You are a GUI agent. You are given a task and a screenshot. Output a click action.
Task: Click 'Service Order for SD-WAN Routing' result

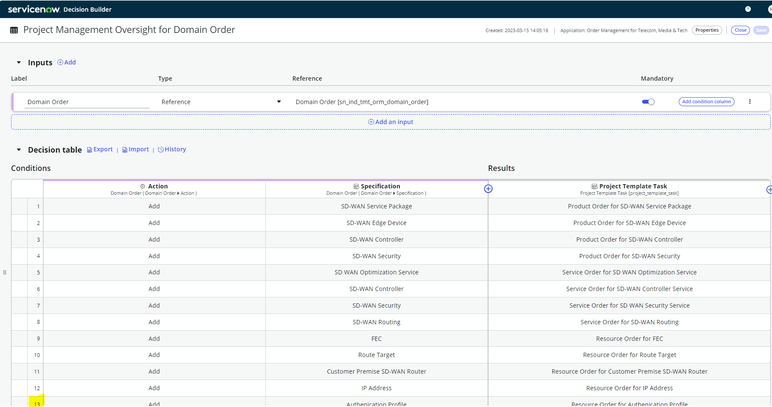point(629,322)
